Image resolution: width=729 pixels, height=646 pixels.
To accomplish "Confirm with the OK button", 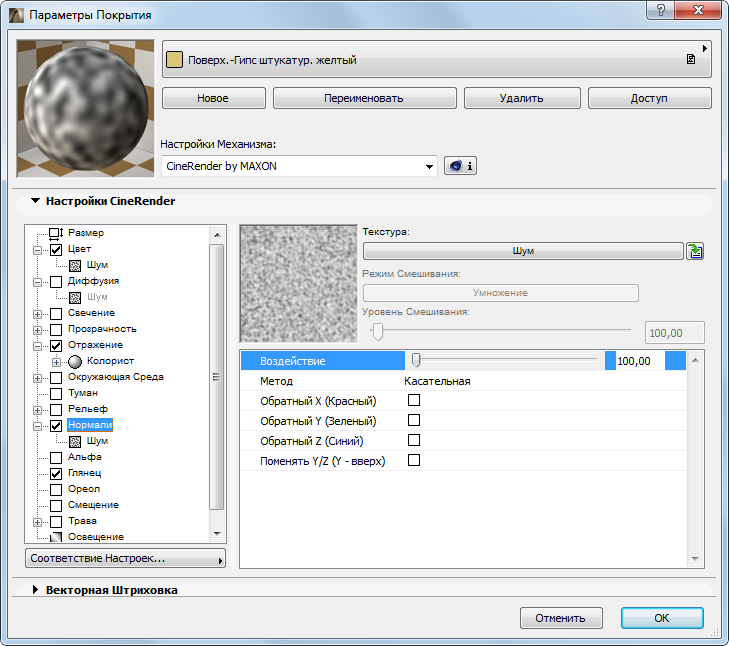I will point(662,618).
